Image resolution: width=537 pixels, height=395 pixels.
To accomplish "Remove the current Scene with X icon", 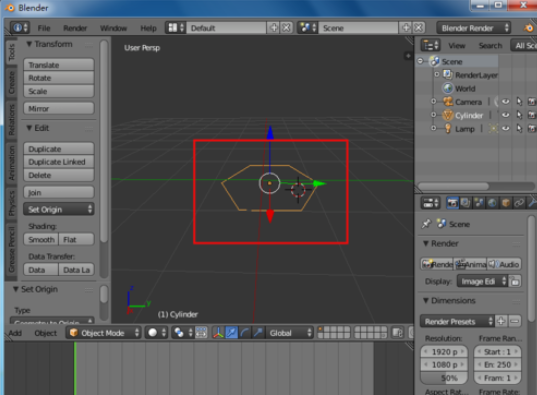I will 419,27.
